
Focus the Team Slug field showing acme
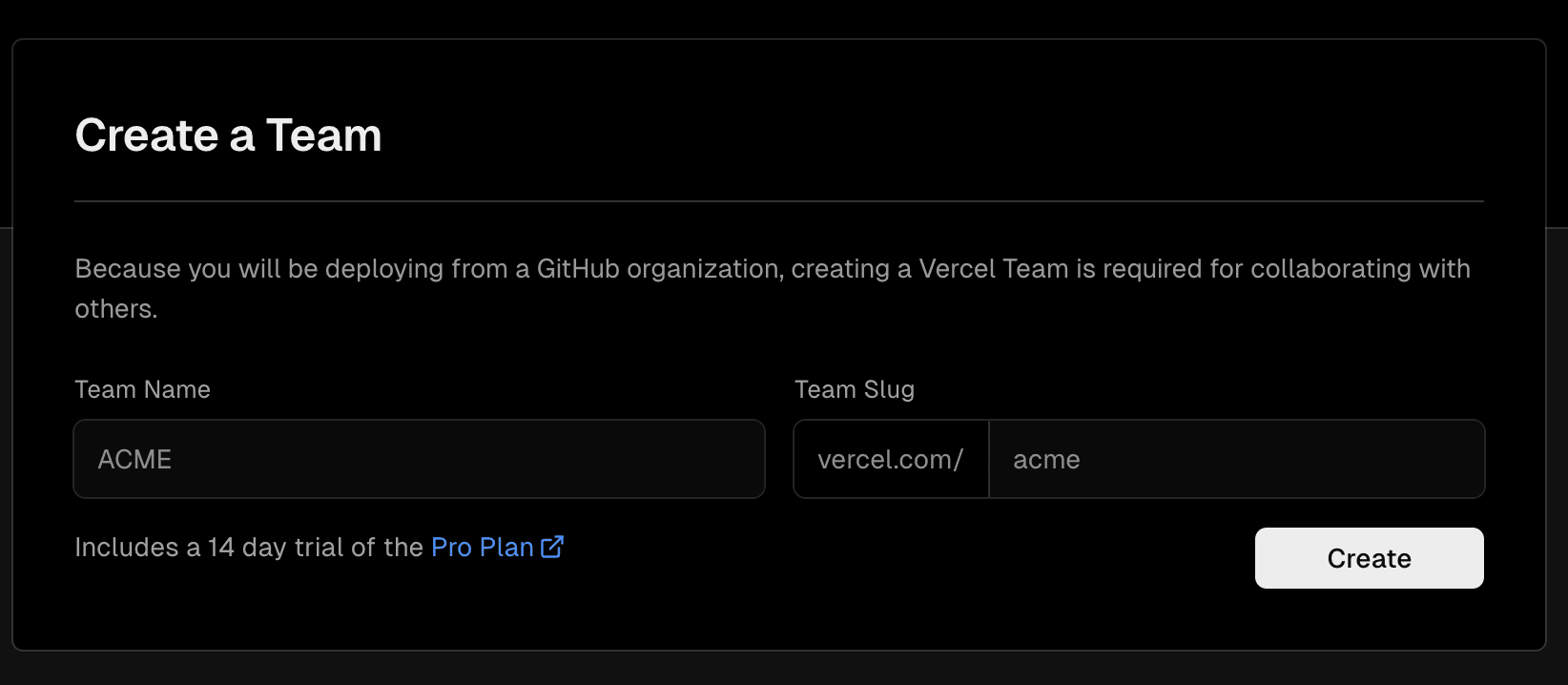tap(1236, 459)
